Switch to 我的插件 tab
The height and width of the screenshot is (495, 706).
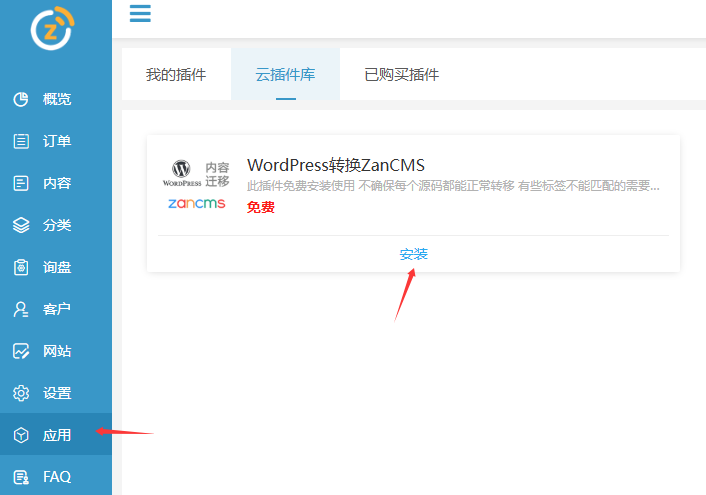pyautogui.click(x=176, y=74)
